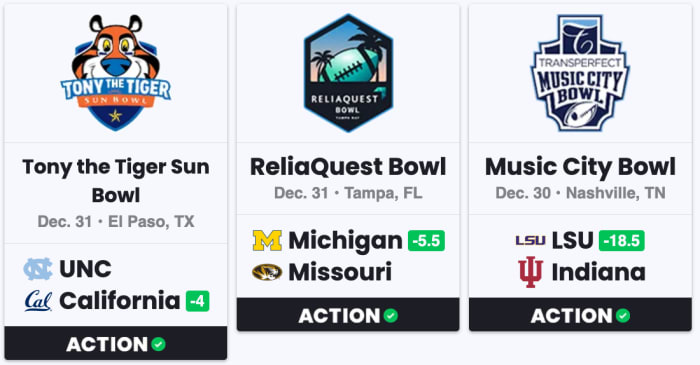Screen dimensions: 700x365
Task: Select the California -4 spread badge
Action: pos(197,301)
